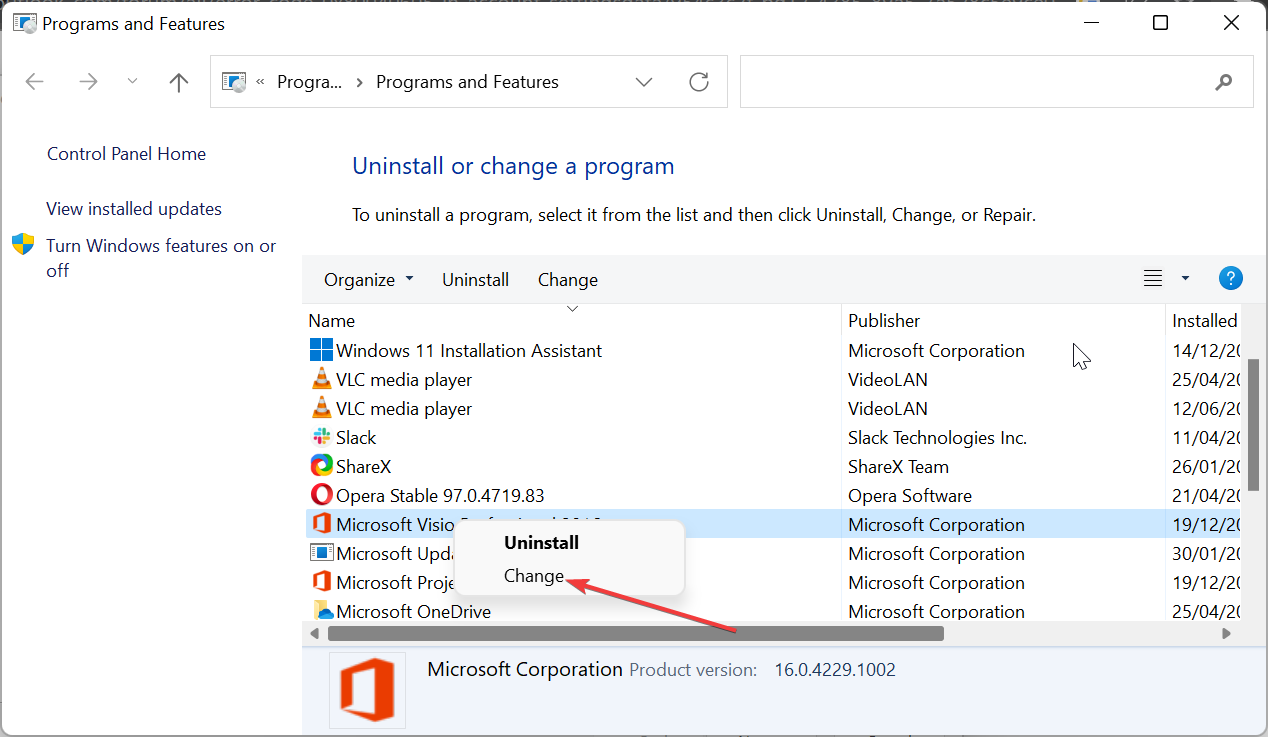Open the view options dropdown arrow
This screenshot has width=1268, height=737.
1185,278
